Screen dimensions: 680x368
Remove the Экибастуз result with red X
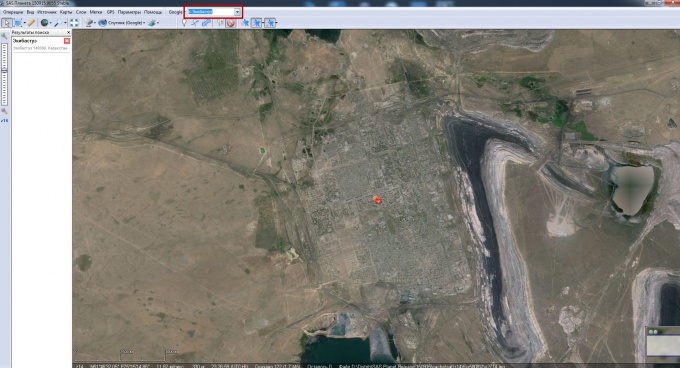click(x=67, y=41)
